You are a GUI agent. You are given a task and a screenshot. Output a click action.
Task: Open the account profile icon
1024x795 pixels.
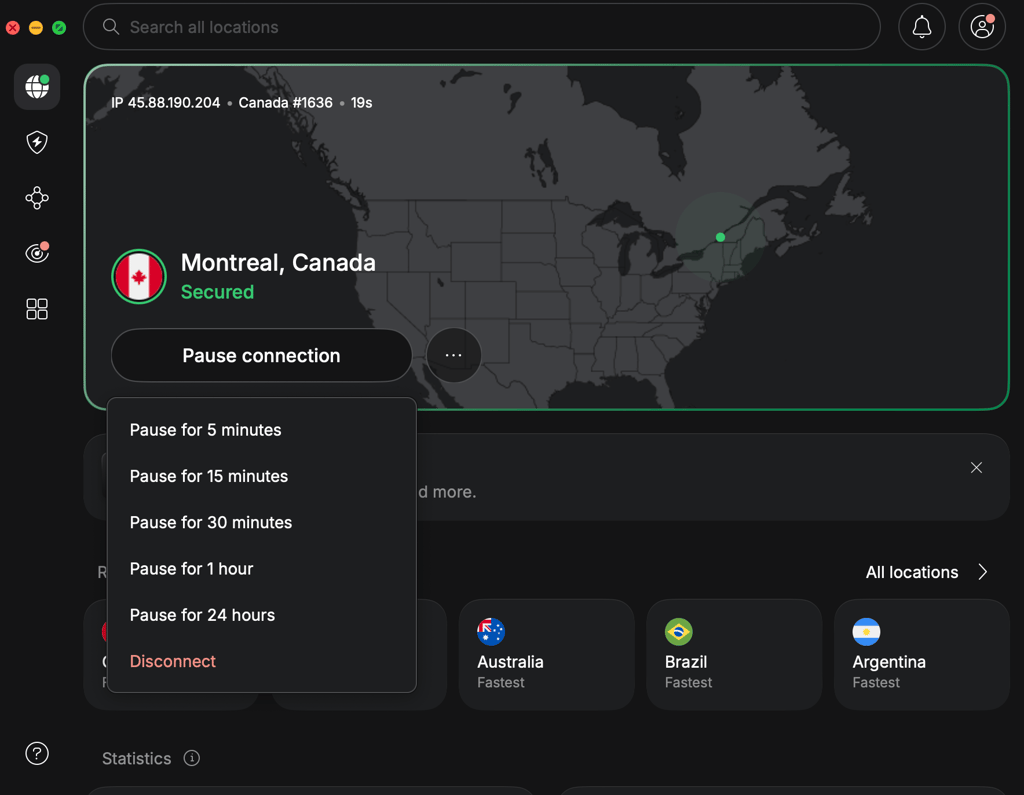[x=982, y=27]
